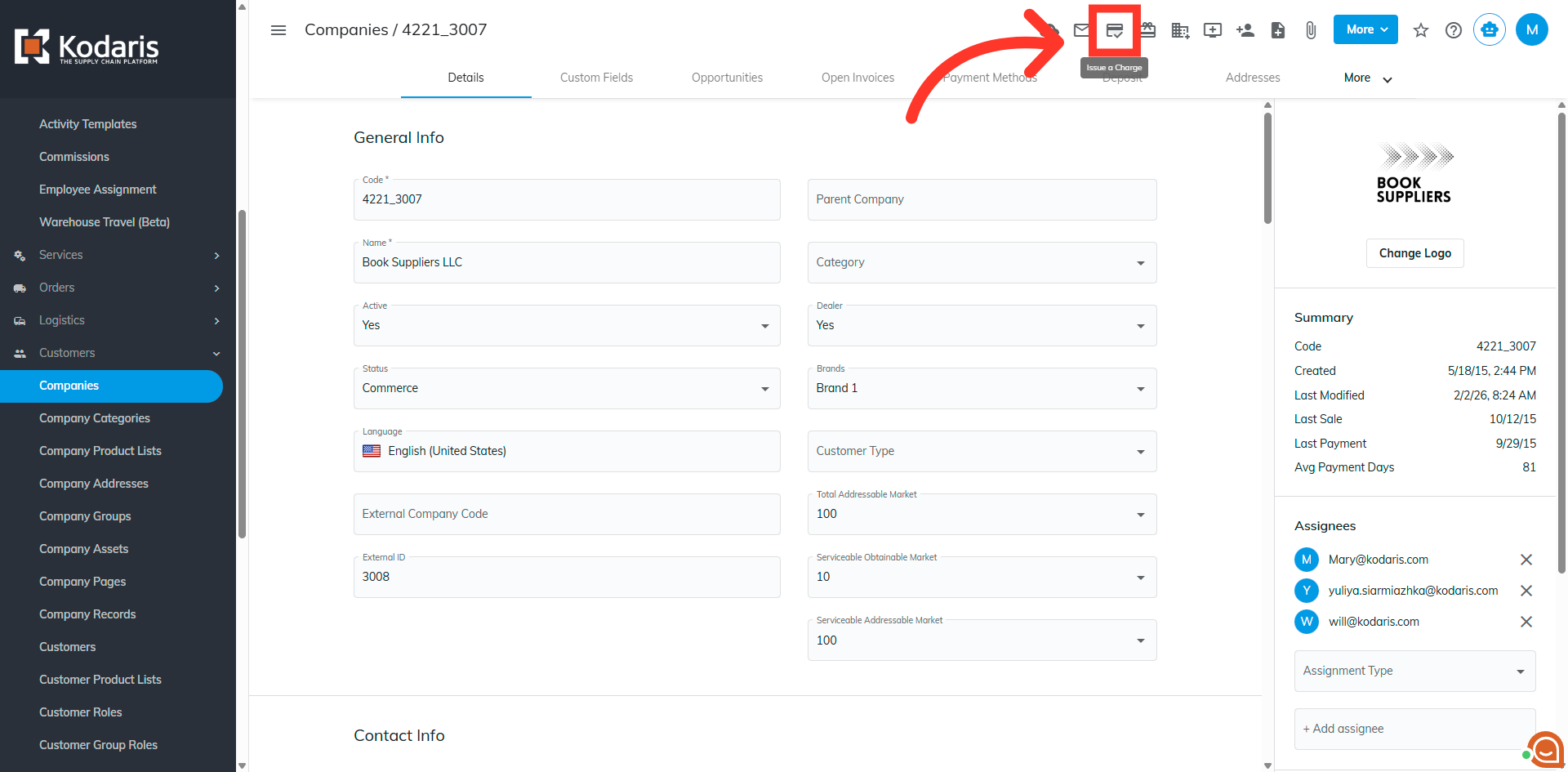
Task: Open Commissions in the sidebar
Action: (74, 157)
